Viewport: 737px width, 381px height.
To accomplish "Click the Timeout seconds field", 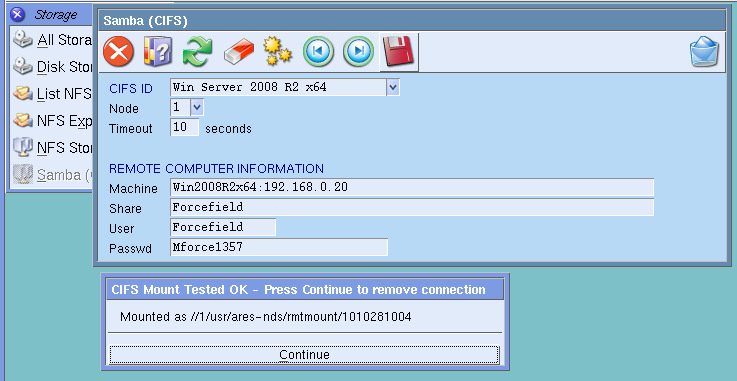I will pos(184,128).
